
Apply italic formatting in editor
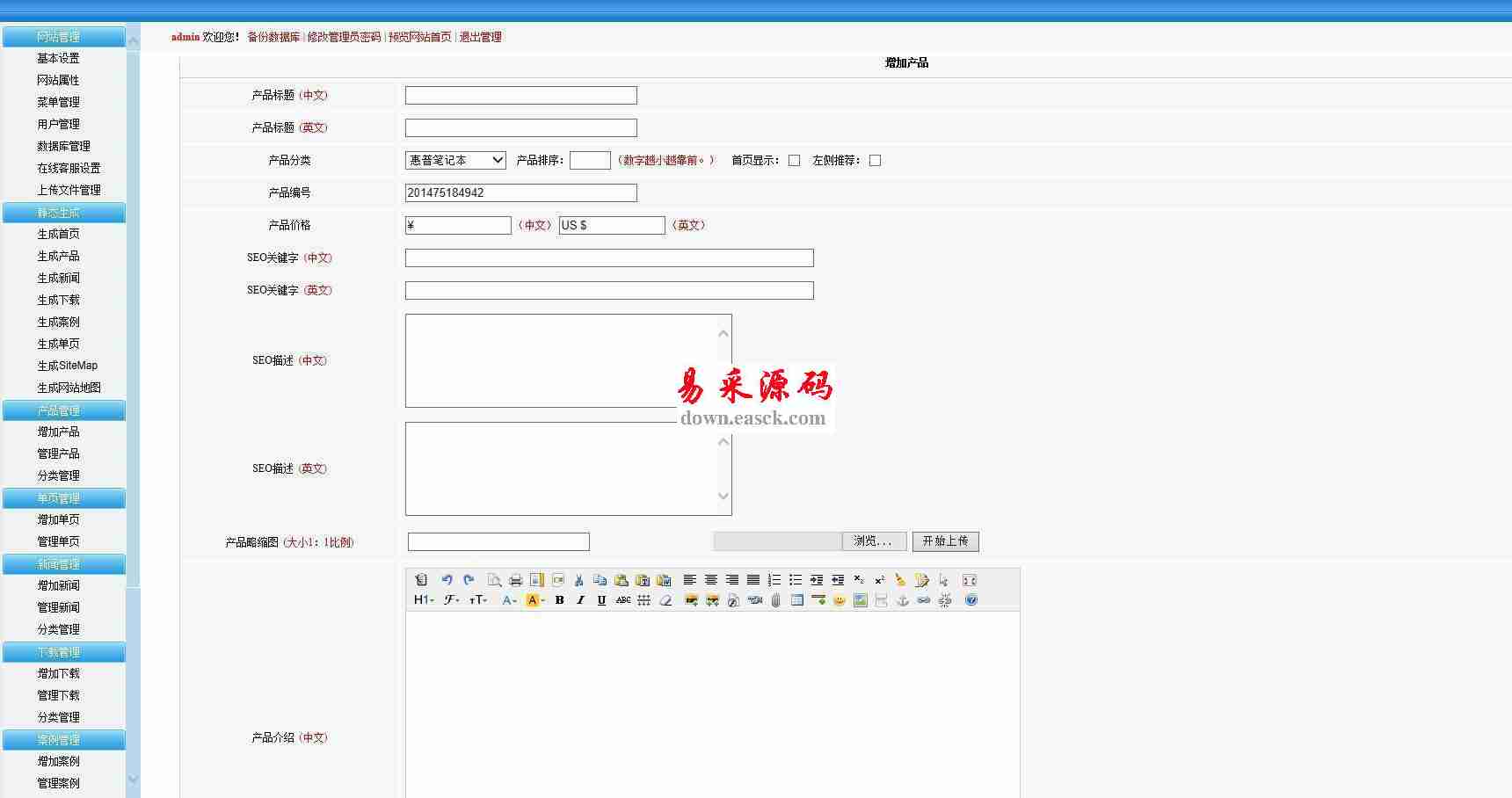[580, 600]
